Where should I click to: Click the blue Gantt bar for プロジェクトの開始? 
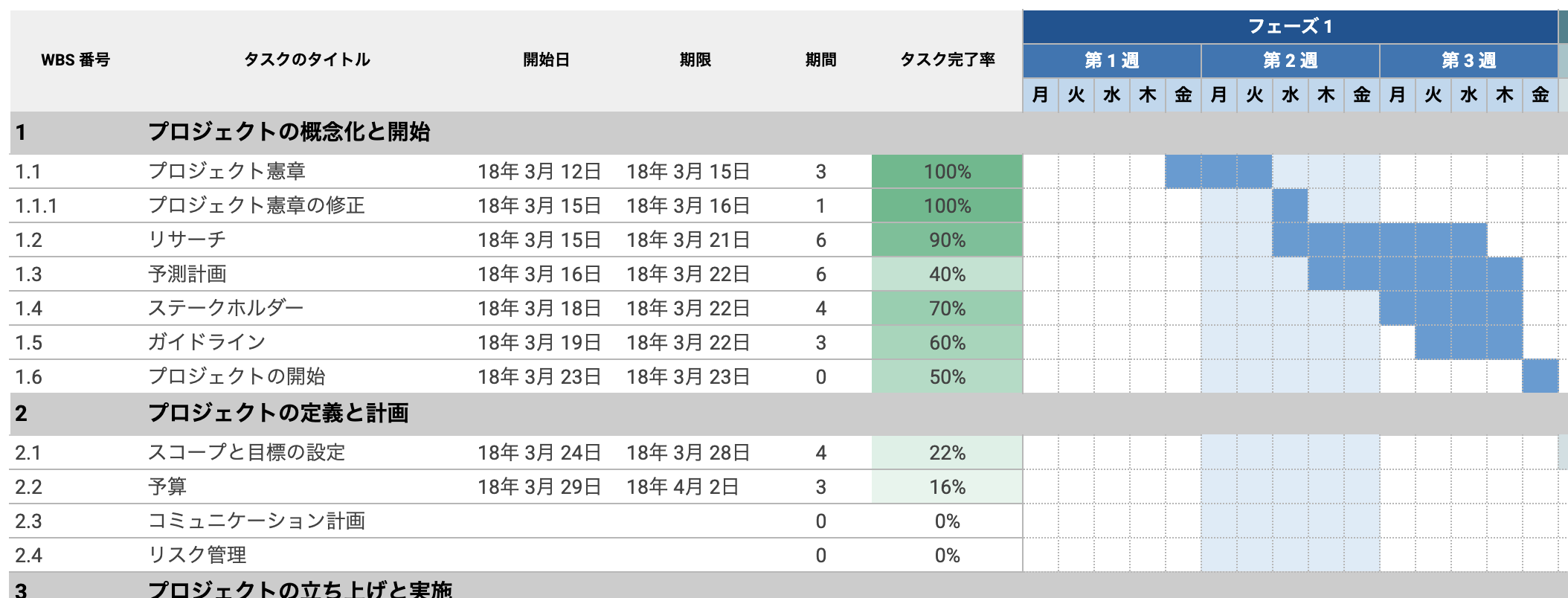1540,377
